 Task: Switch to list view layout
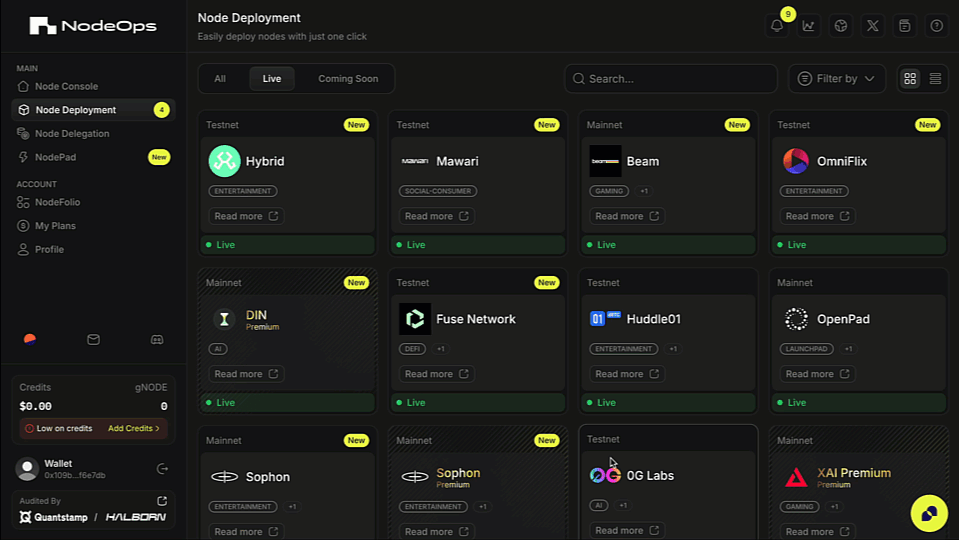pyautogui.click(x=935, y=79)
